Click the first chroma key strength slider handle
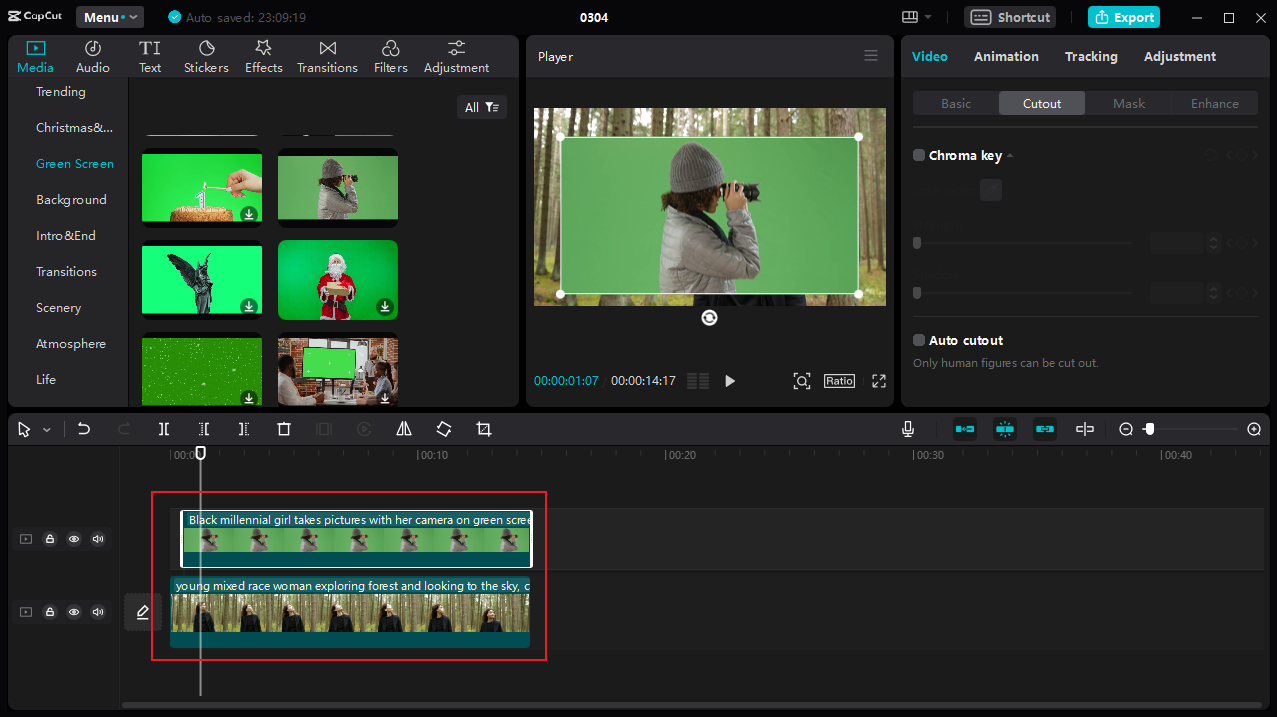 point(917,243)
